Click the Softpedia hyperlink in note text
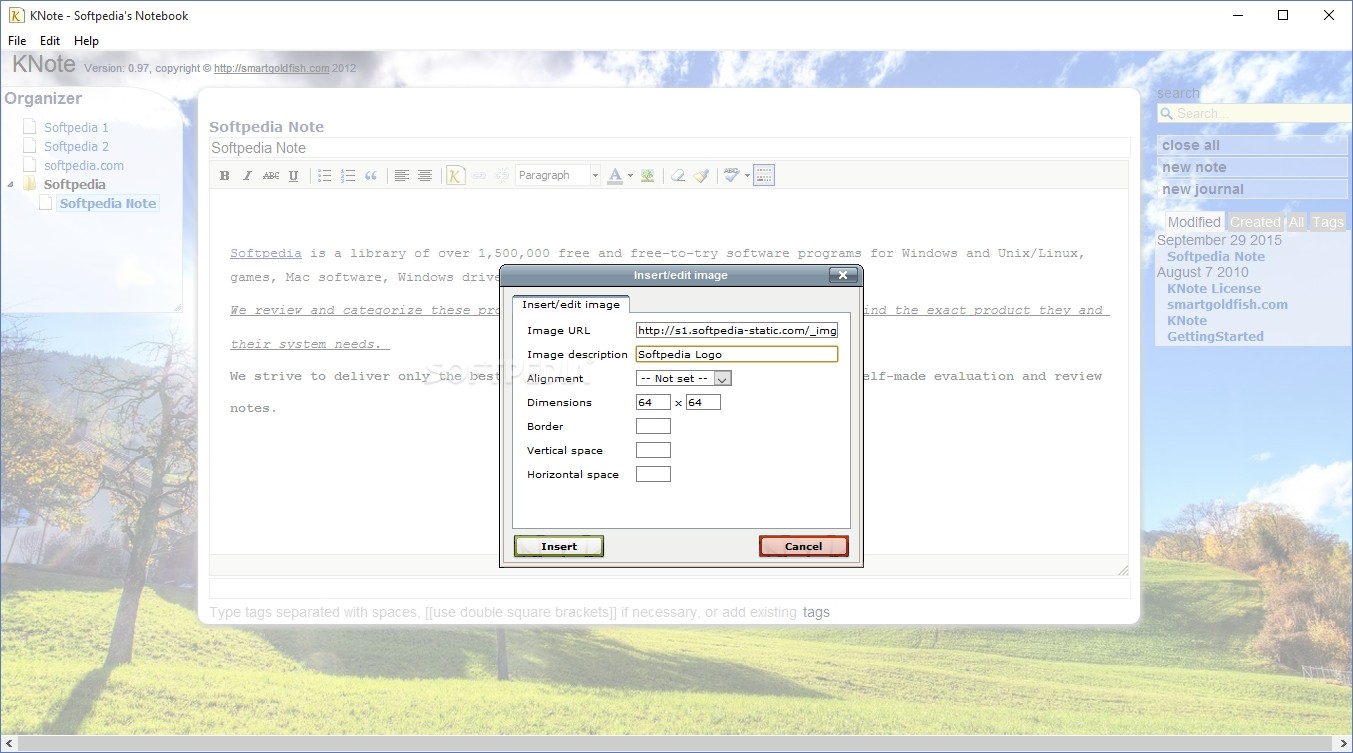The image size is (1353, 753). tap(266, 254)
